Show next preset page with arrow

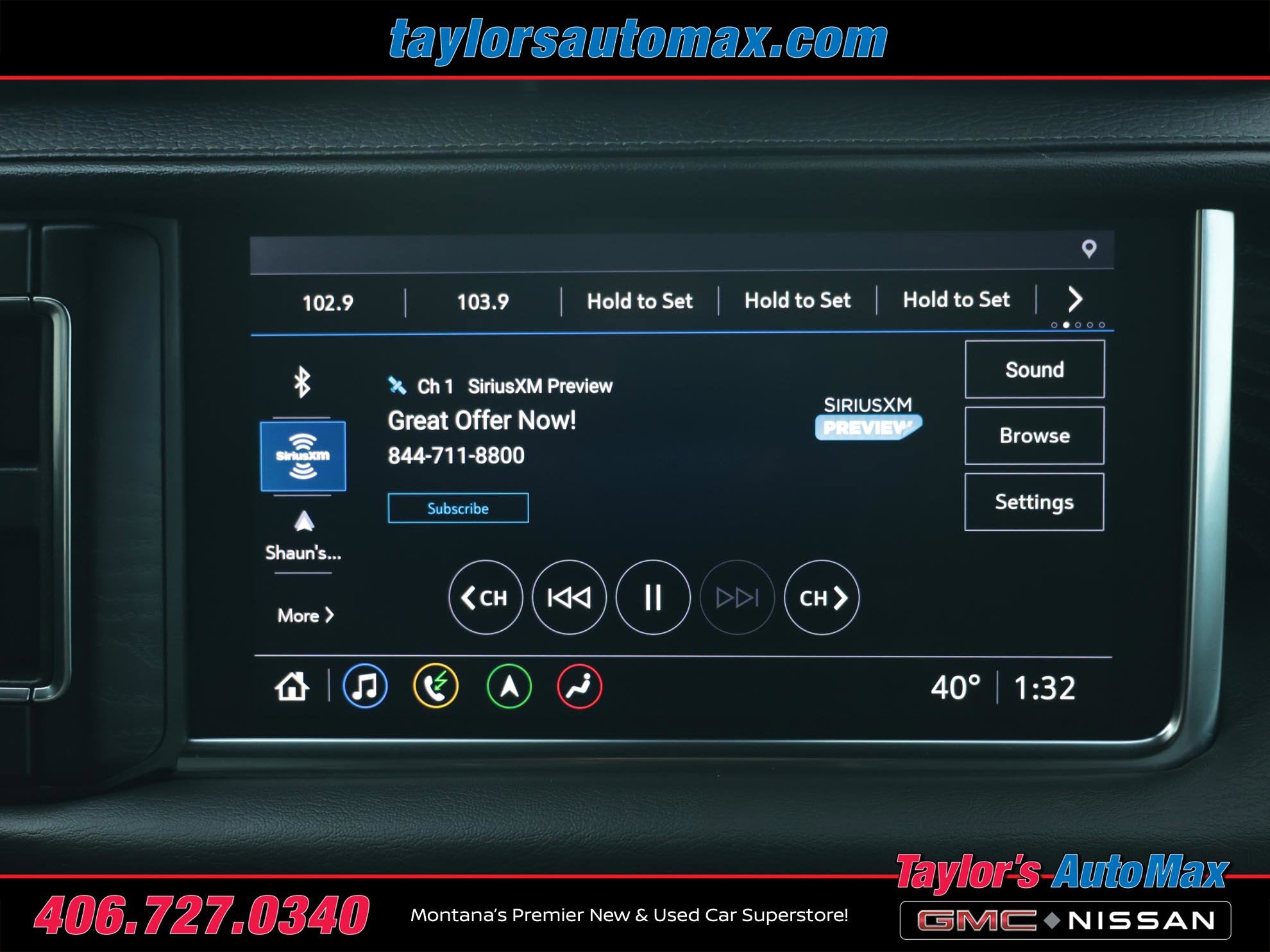pos(1076,299)
